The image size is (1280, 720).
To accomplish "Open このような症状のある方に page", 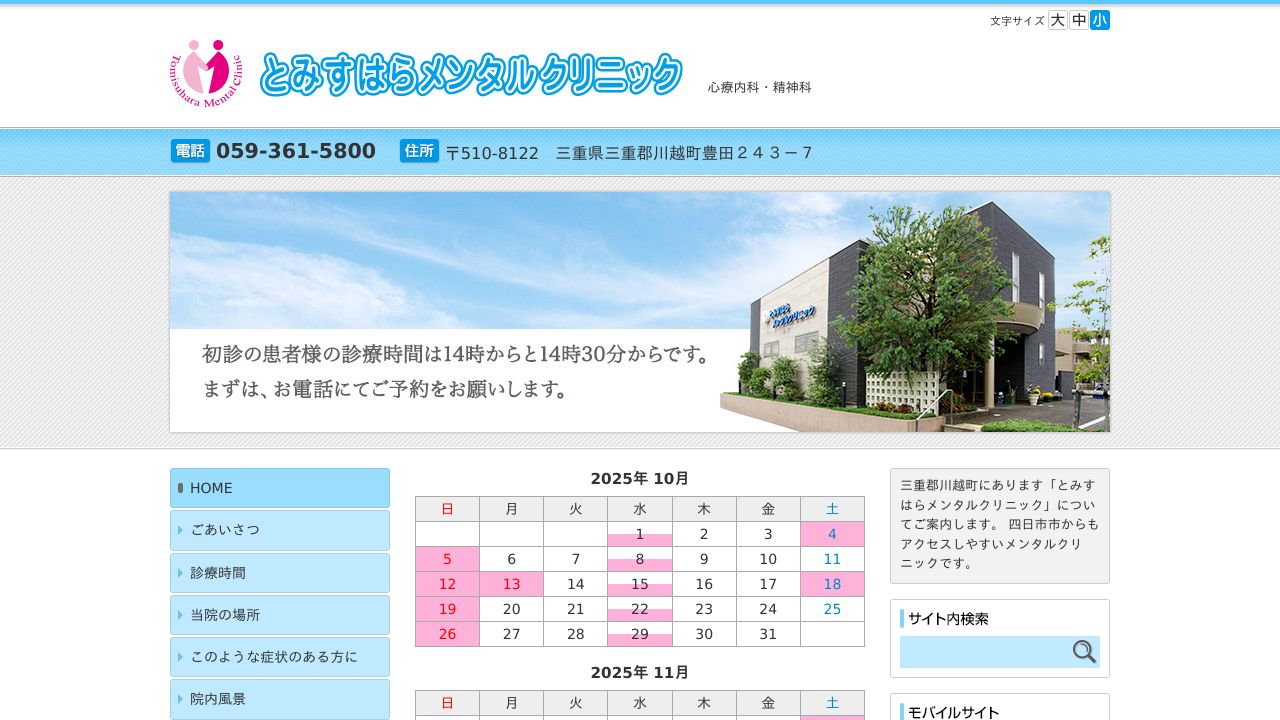I will [280, 657].
